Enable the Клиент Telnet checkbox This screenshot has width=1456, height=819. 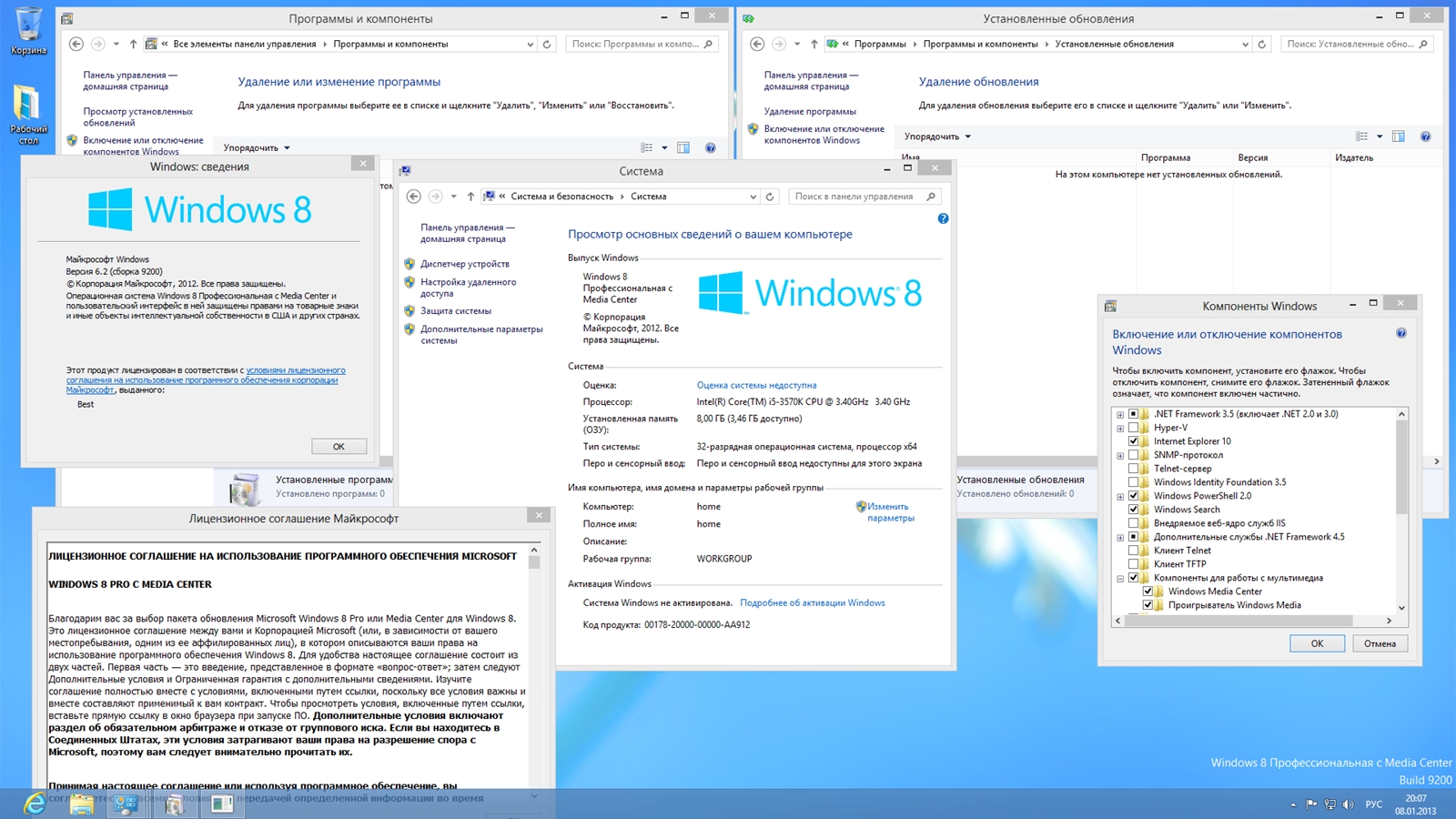pyautogui.click(x=1133, y=551)
